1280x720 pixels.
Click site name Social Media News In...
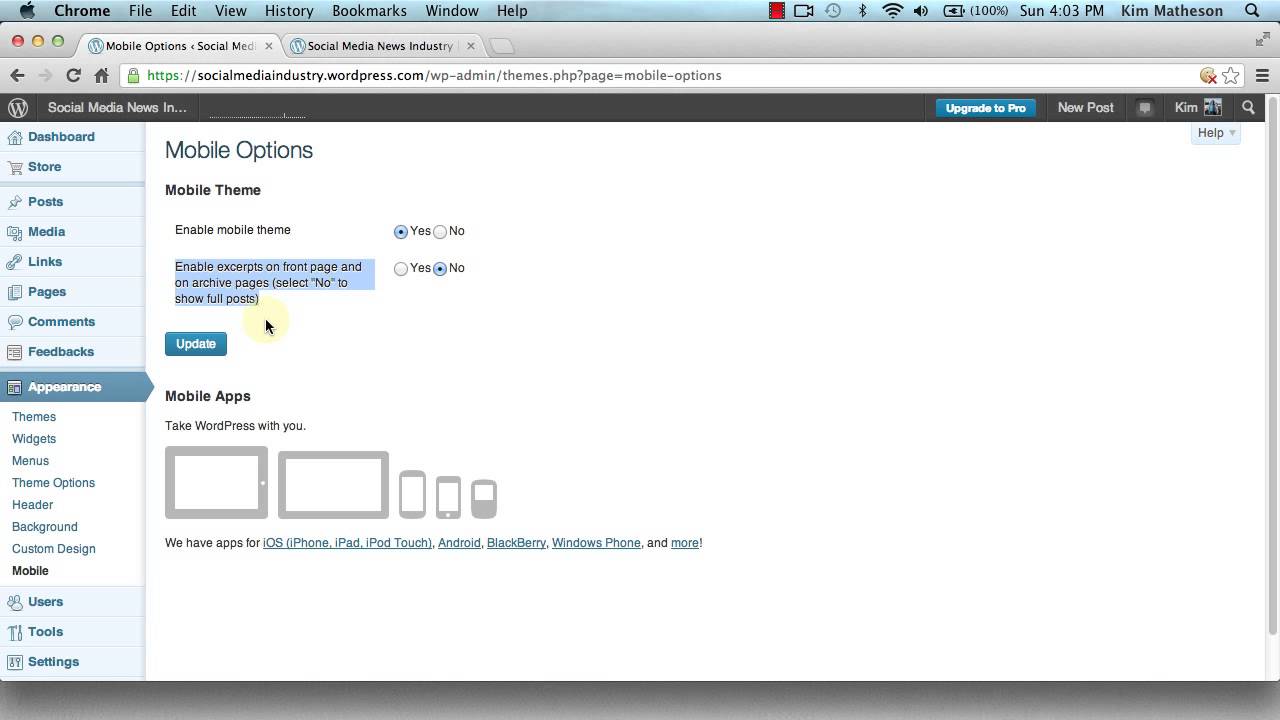tap(117, 108)
